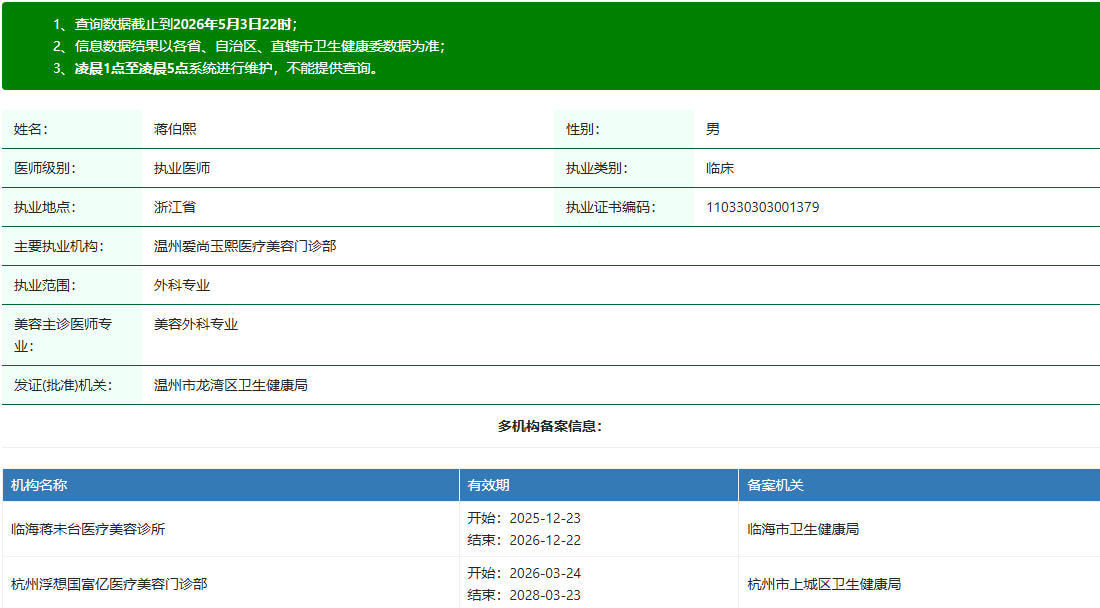Click the 执业证书编码 label
Viewport: 1100px width, 608px height.
click(x=611, y=208)
